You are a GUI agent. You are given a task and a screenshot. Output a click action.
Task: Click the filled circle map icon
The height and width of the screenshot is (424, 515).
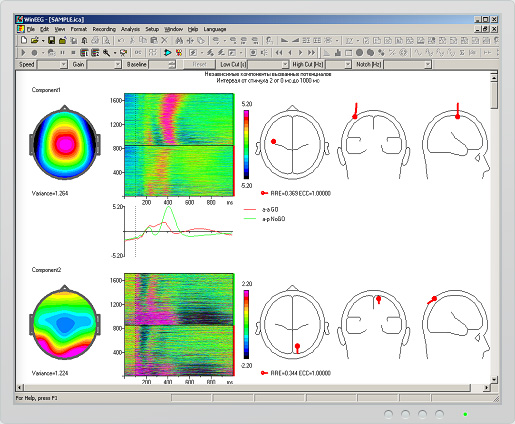359,53
